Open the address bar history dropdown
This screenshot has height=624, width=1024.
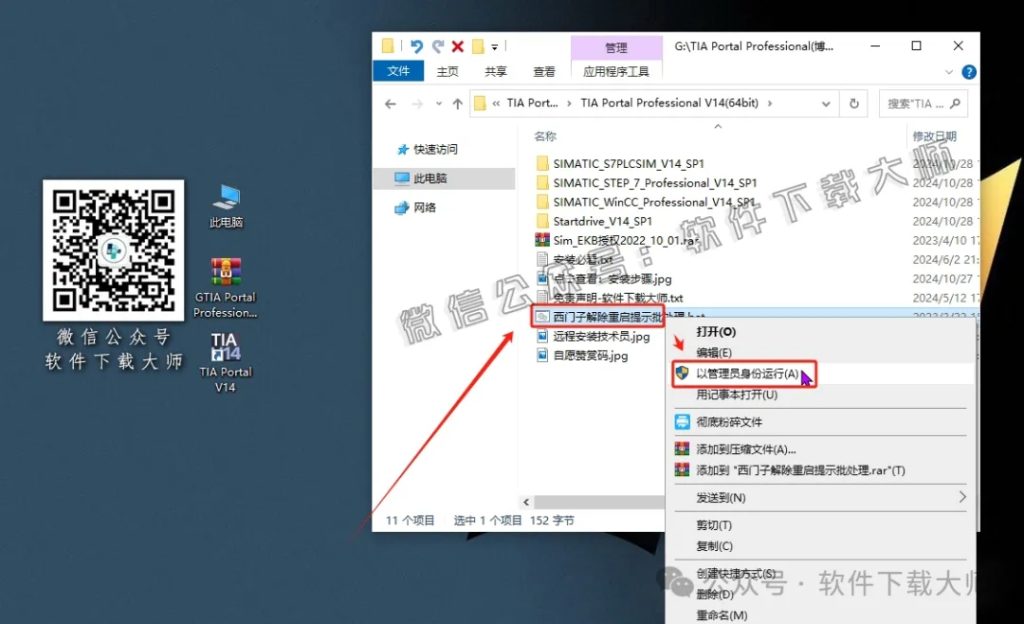click(x=826, y=104)
